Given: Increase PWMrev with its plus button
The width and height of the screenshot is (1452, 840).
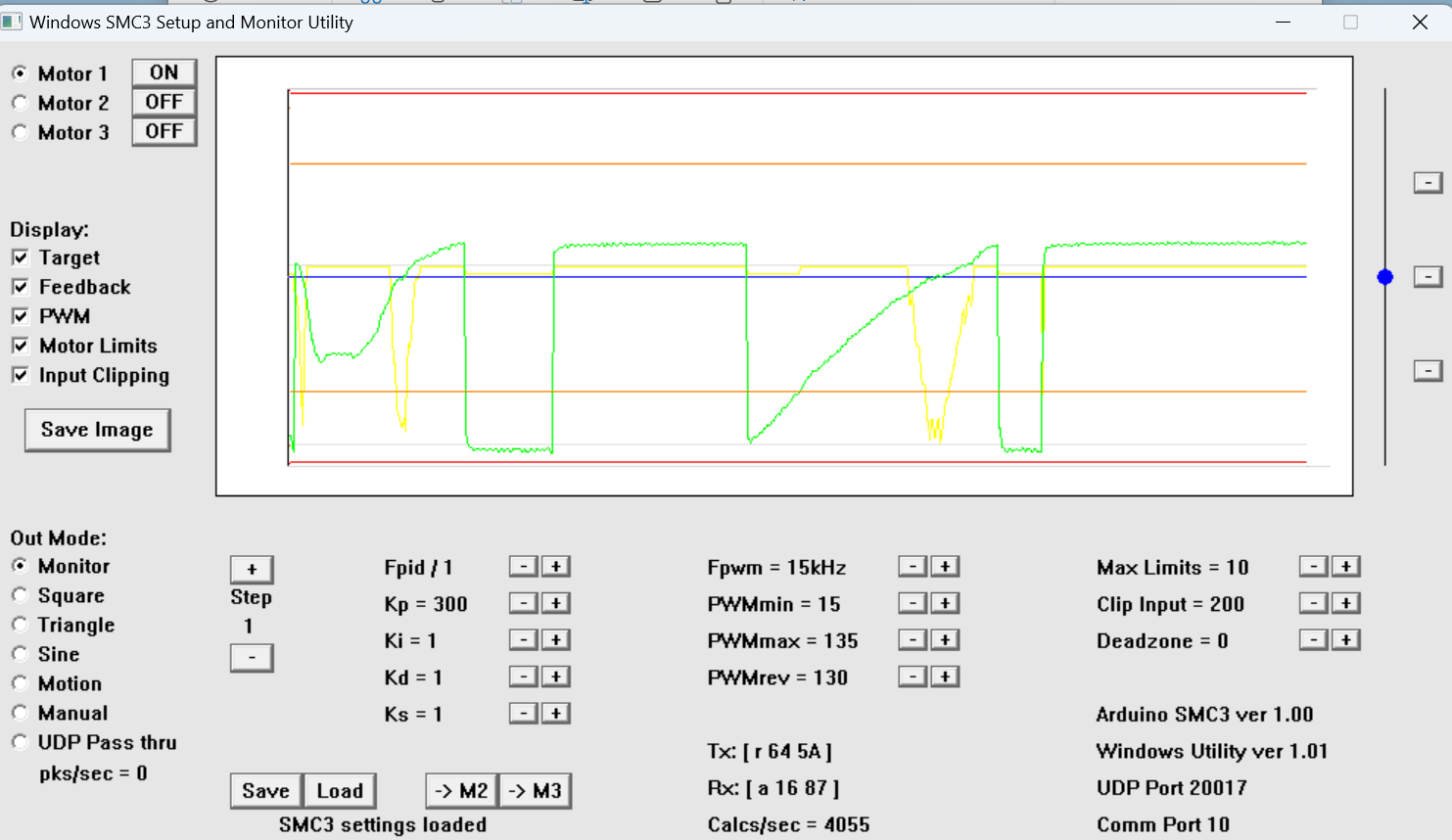Looking at the screenshot, I should pyautogui.click(x=945, y=677).
